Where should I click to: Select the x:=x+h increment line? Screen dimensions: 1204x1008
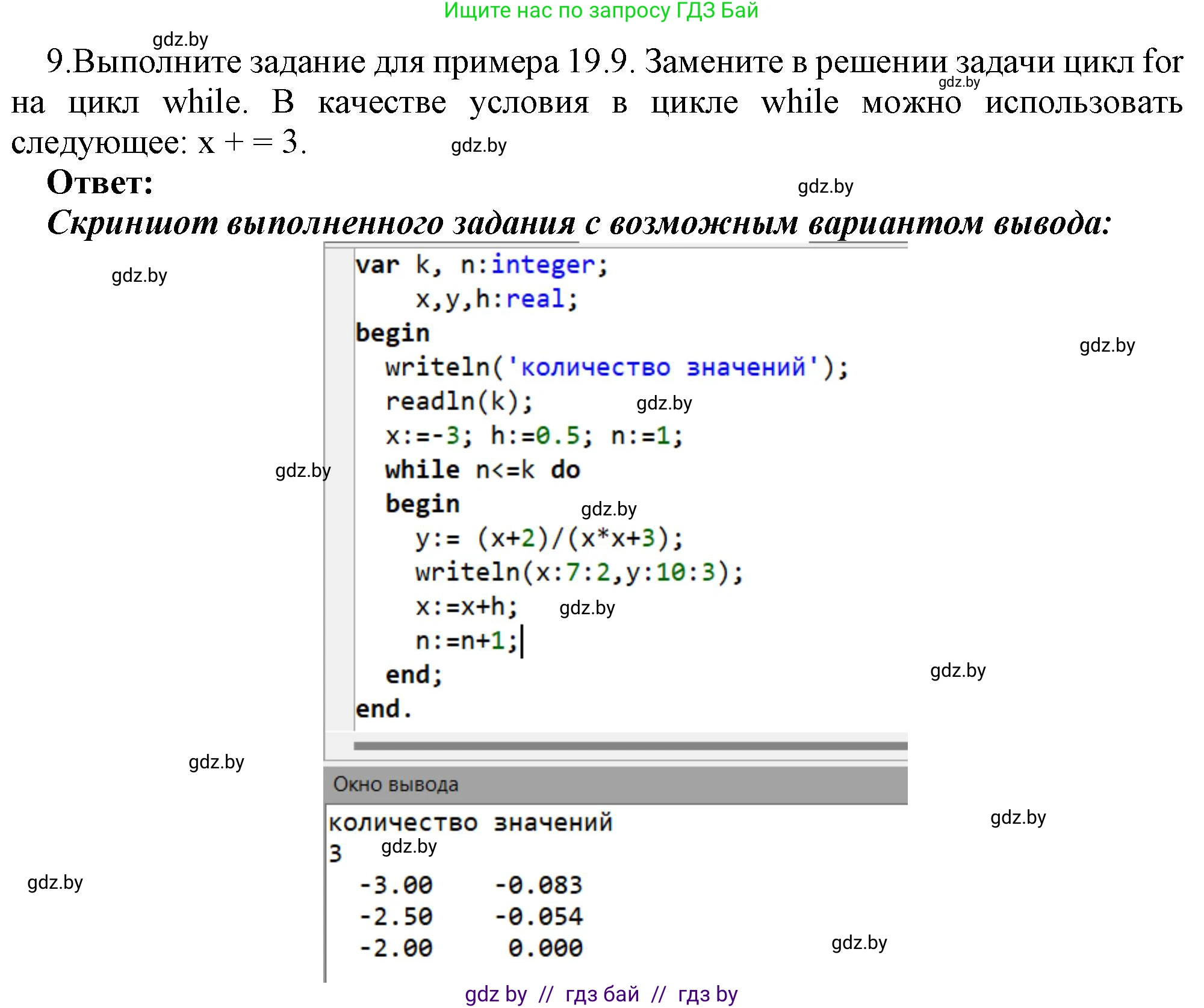coord(464,608)
